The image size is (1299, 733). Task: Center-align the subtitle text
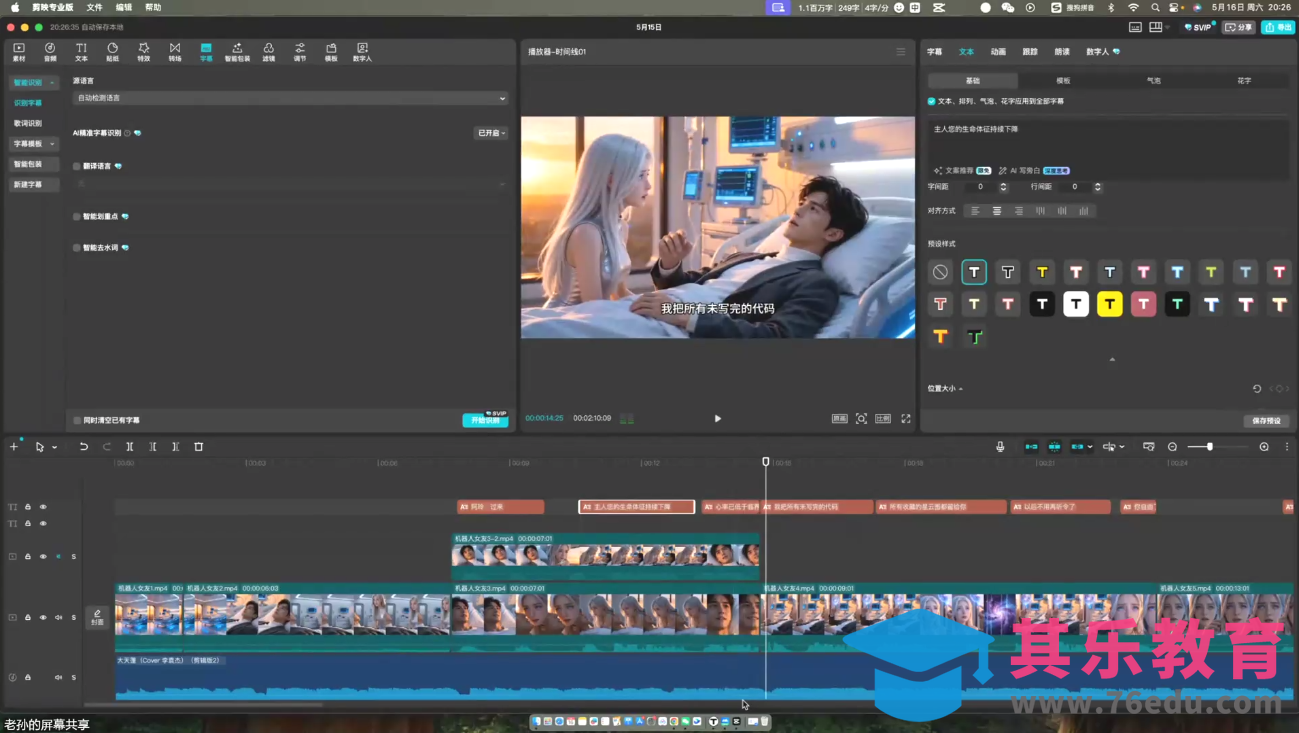997,211
